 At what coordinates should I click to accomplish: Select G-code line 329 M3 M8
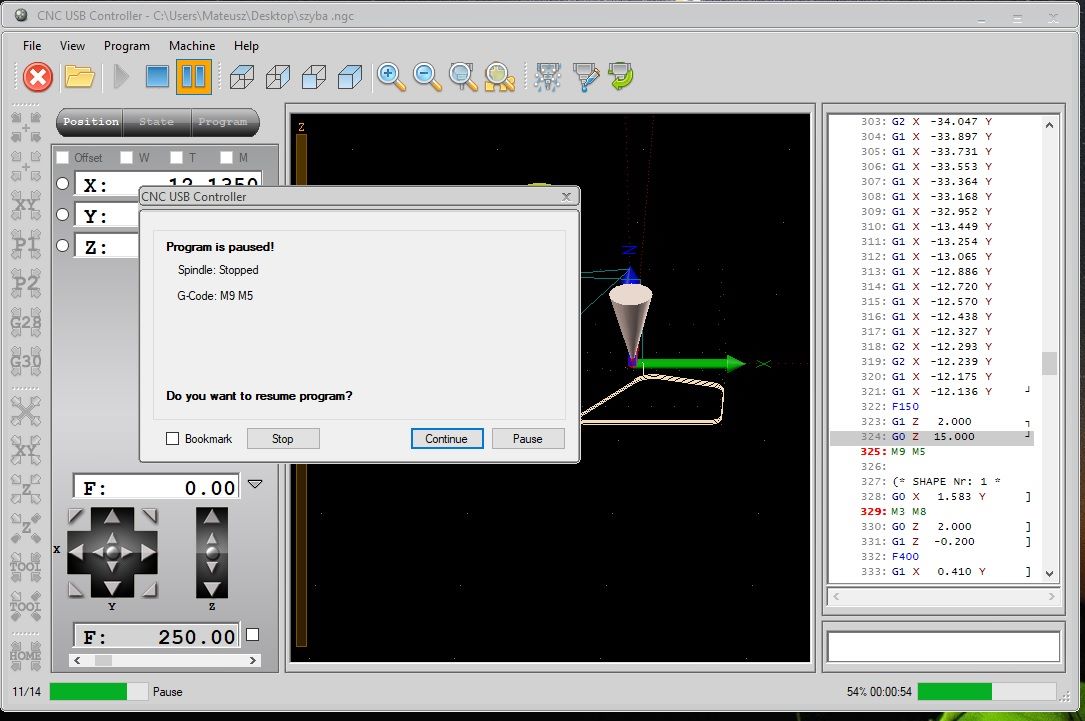point(931,511)
